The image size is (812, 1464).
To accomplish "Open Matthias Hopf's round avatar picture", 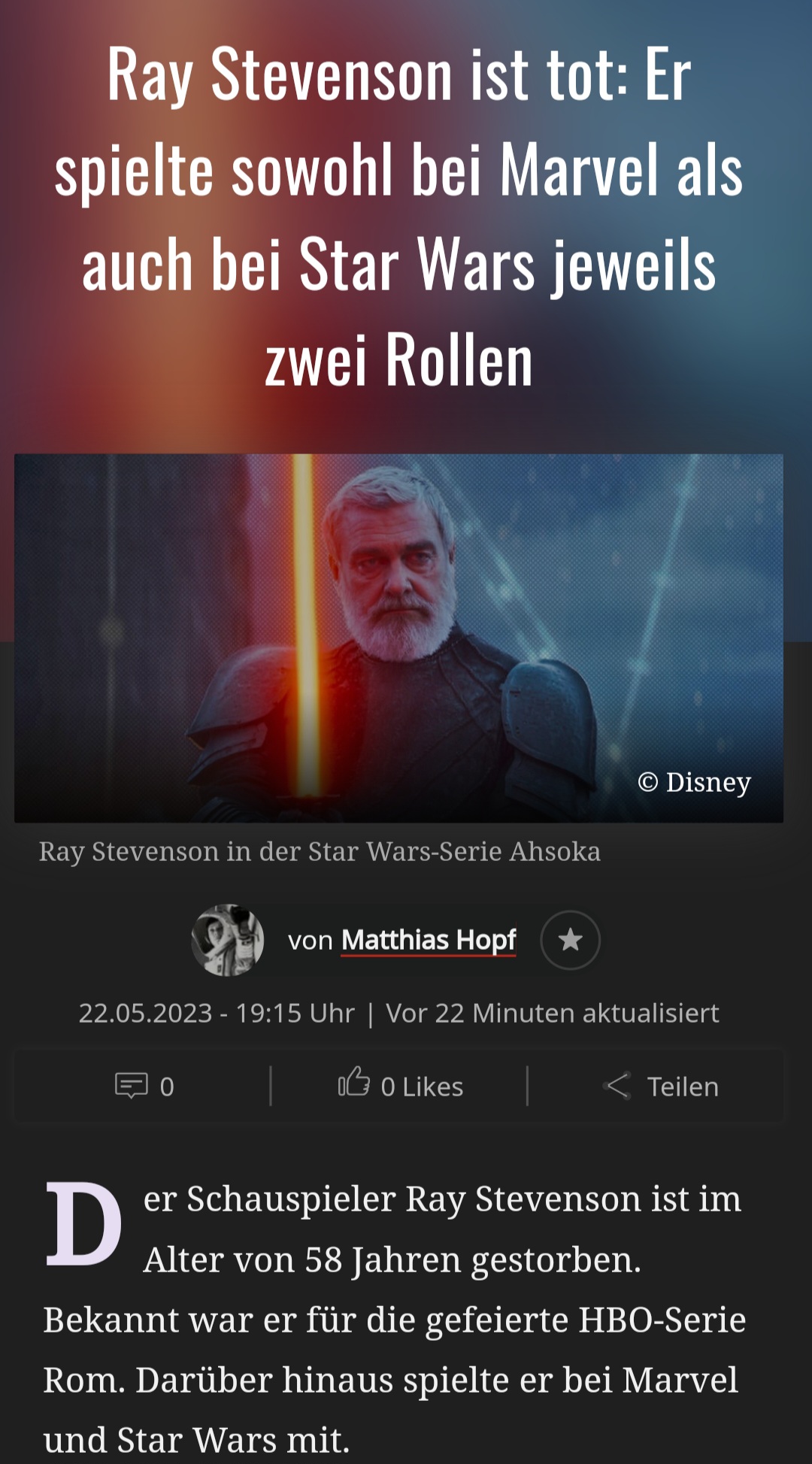I will point(228,940).
